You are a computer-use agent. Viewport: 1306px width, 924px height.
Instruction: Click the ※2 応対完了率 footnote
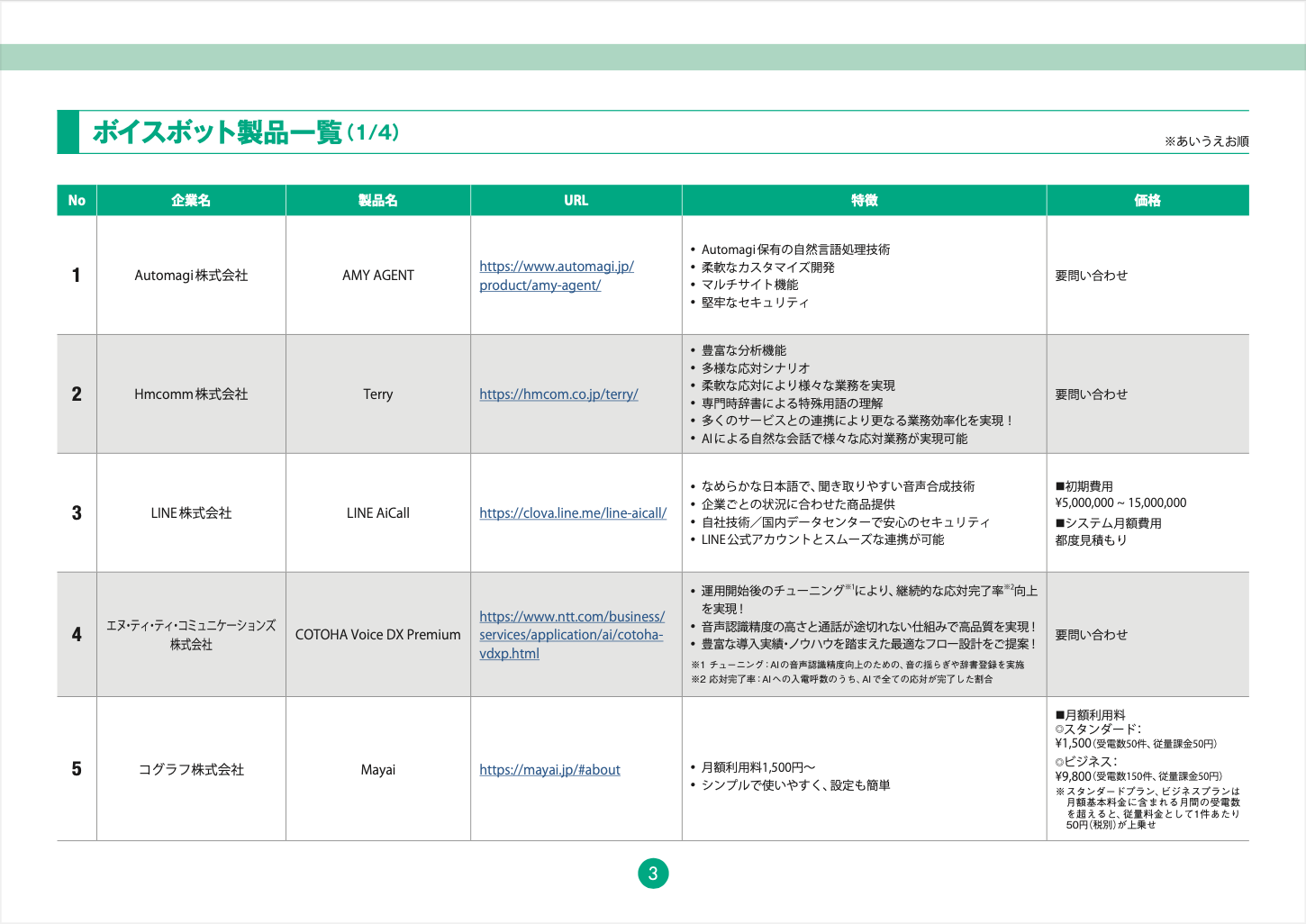coord(841,679)
